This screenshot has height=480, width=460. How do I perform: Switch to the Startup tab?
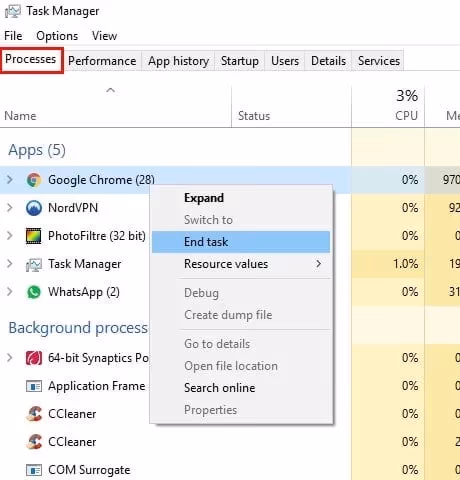pos(240,61)
